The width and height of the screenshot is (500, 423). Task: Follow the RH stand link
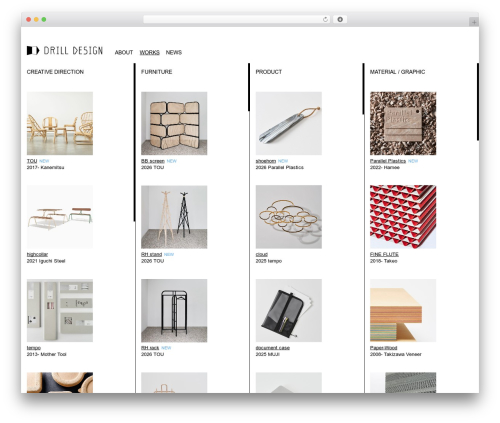click(x=151, y=254)
